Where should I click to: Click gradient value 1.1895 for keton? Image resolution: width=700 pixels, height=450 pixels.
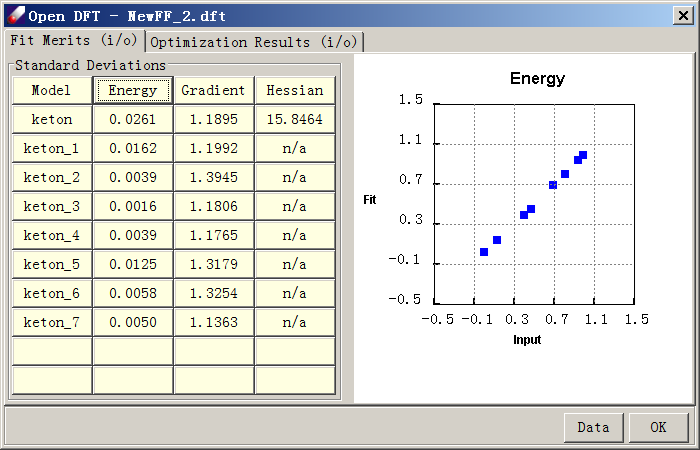coord(214,119)
